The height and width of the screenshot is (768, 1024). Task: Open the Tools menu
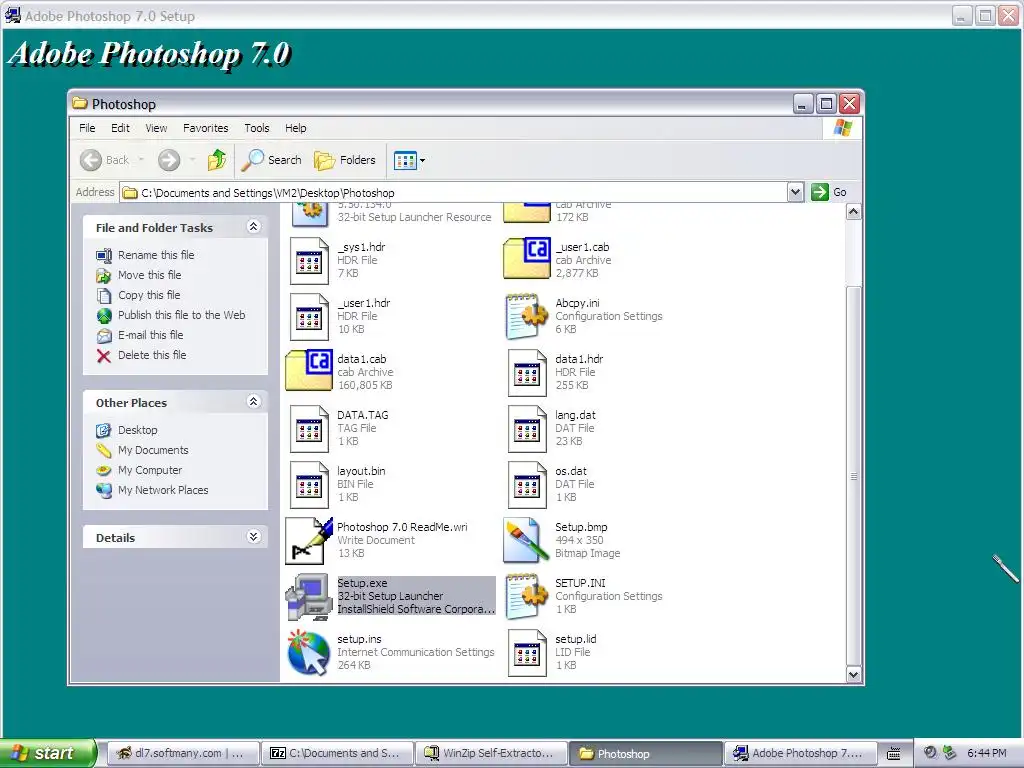(x=257, y=128)
